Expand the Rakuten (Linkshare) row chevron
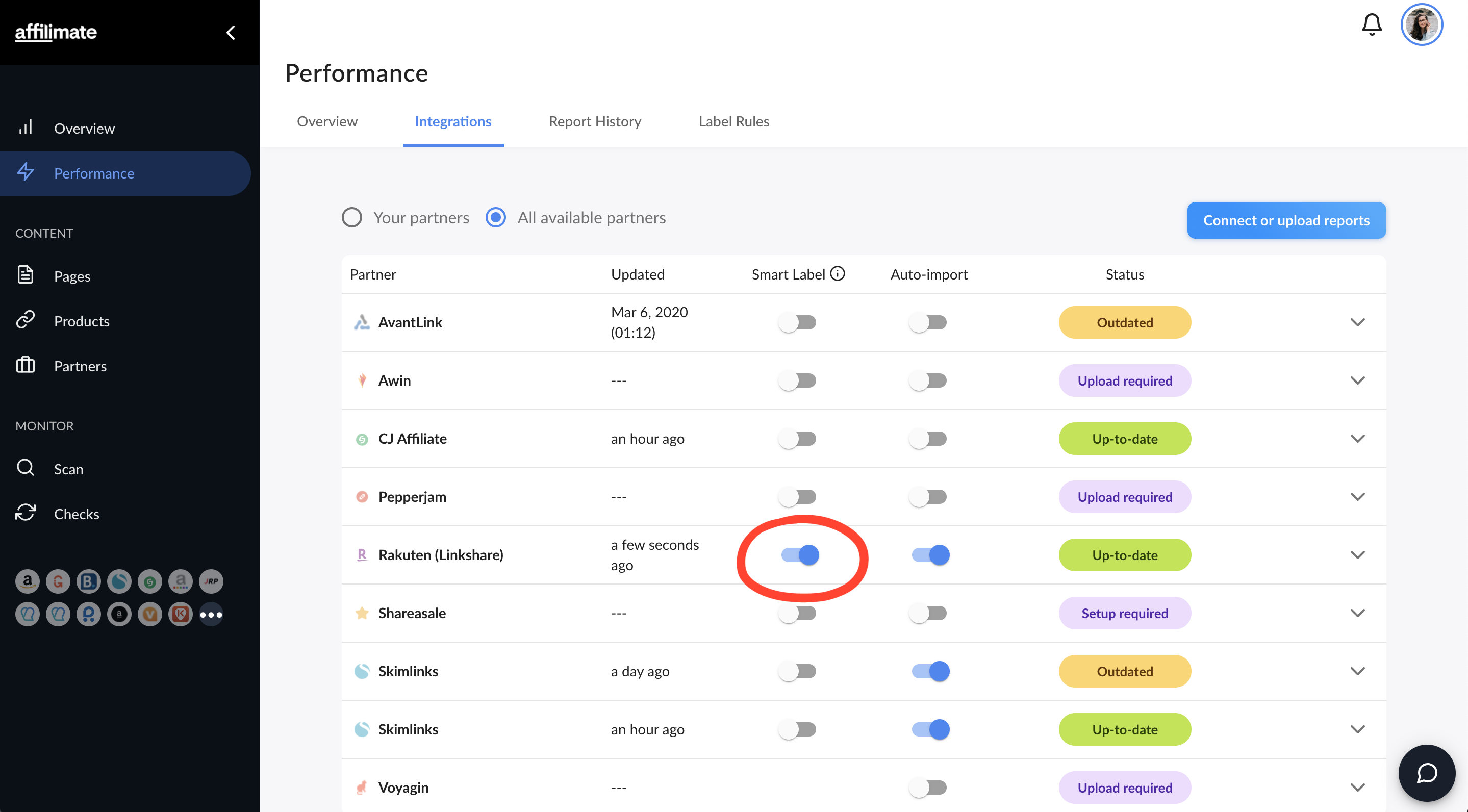1468x812 pixels. pos(1357,555)
